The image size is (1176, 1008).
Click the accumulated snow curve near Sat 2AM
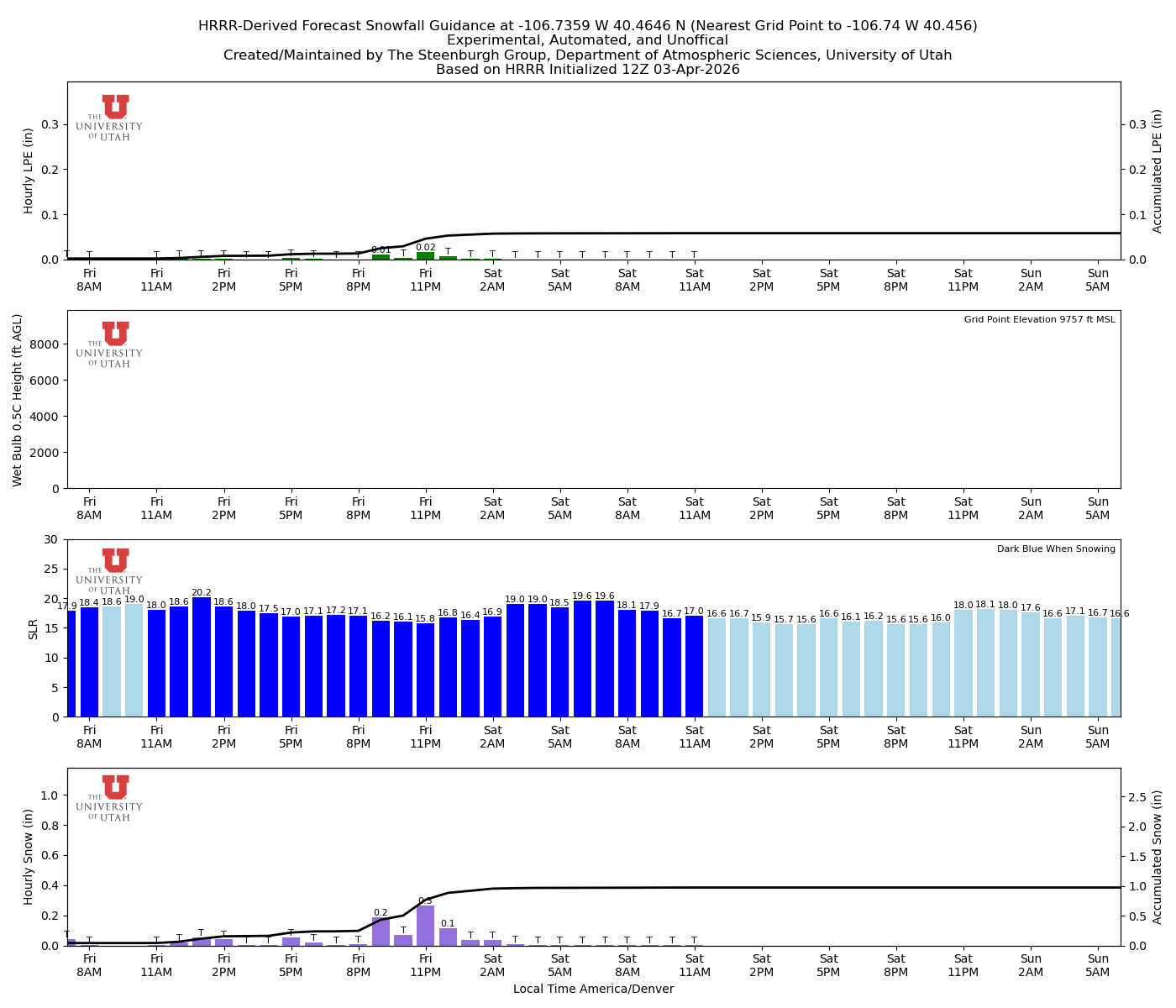[494, 888]
